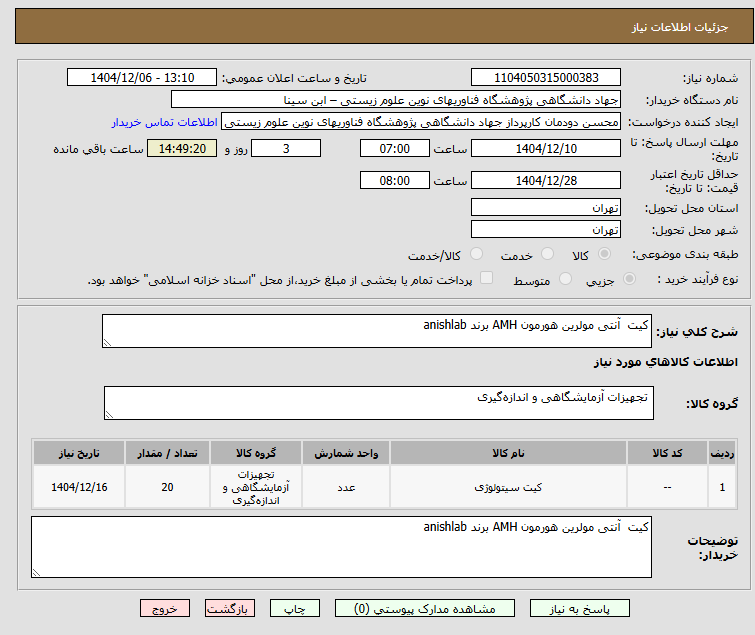
Task: Click the ساعت باقی مانده label
Action: coord(98,149)
